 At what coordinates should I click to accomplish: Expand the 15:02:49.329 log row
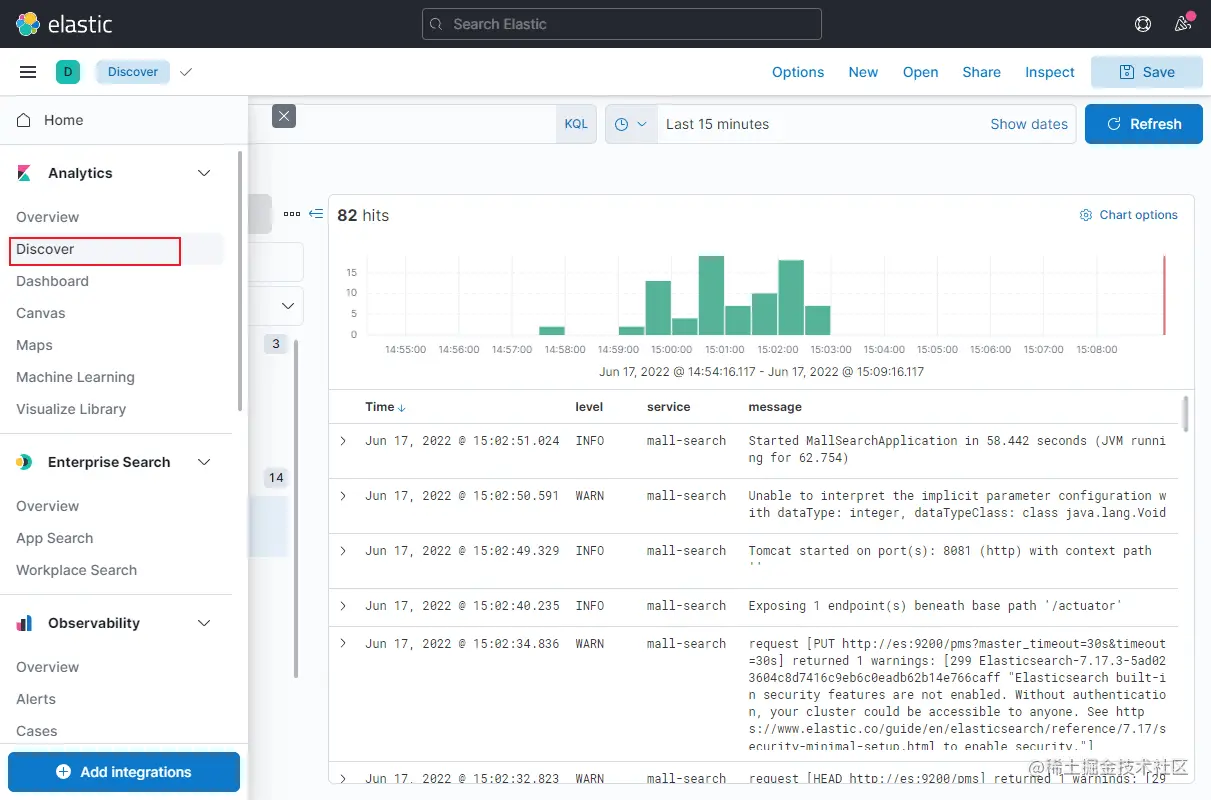[343, 551]
